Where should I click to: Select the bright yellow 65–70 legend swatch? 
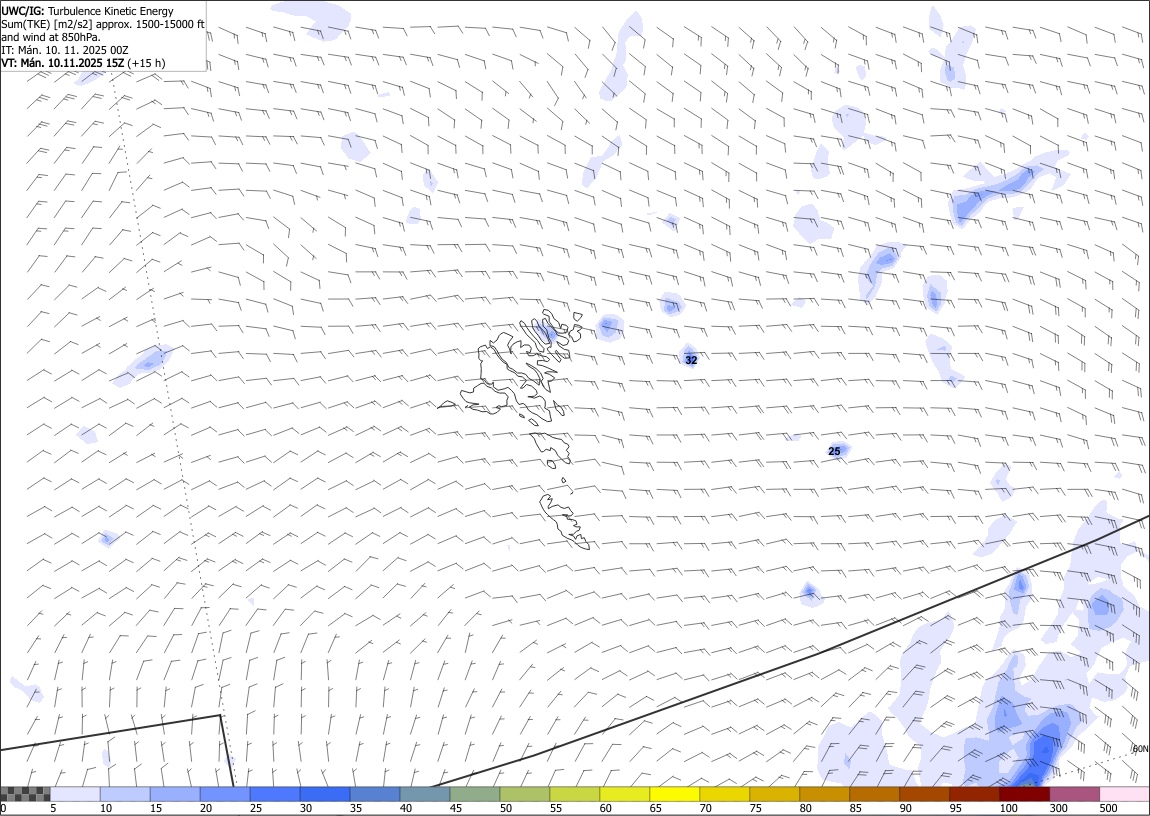pos(675,794)
